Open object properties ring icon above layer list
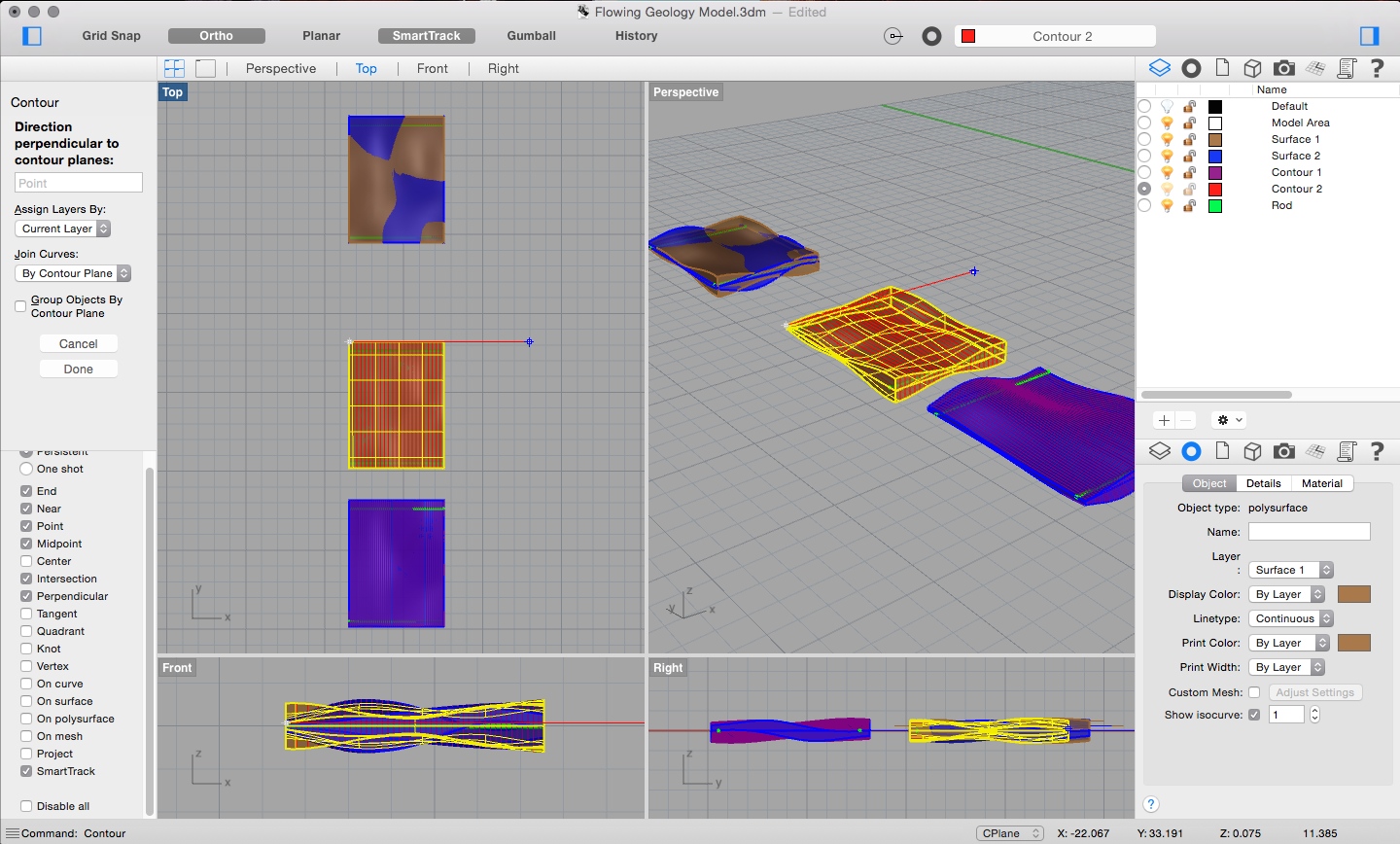Image resolution: width=1400 pixels, height=844 pixels. (x=1191, y=68)
